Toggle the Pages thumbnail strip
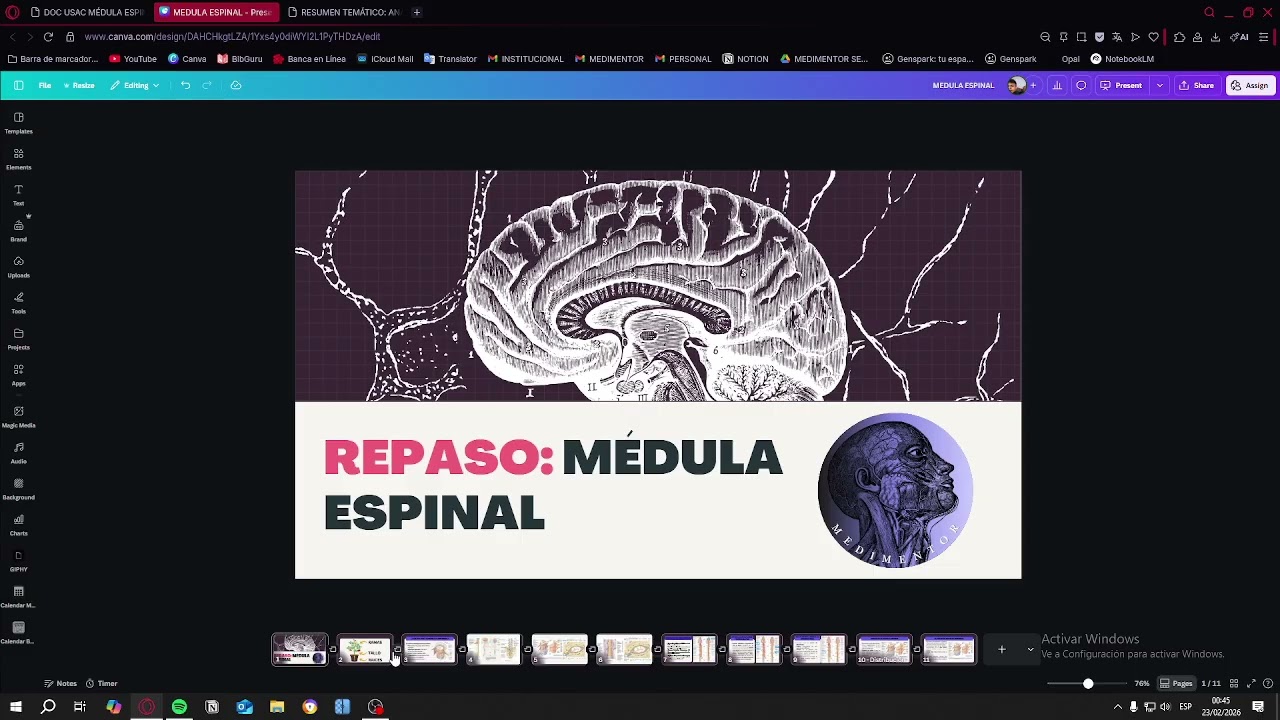This screenshot has width=1280, height=720. pyautogui.click(x=1176, y=683)
